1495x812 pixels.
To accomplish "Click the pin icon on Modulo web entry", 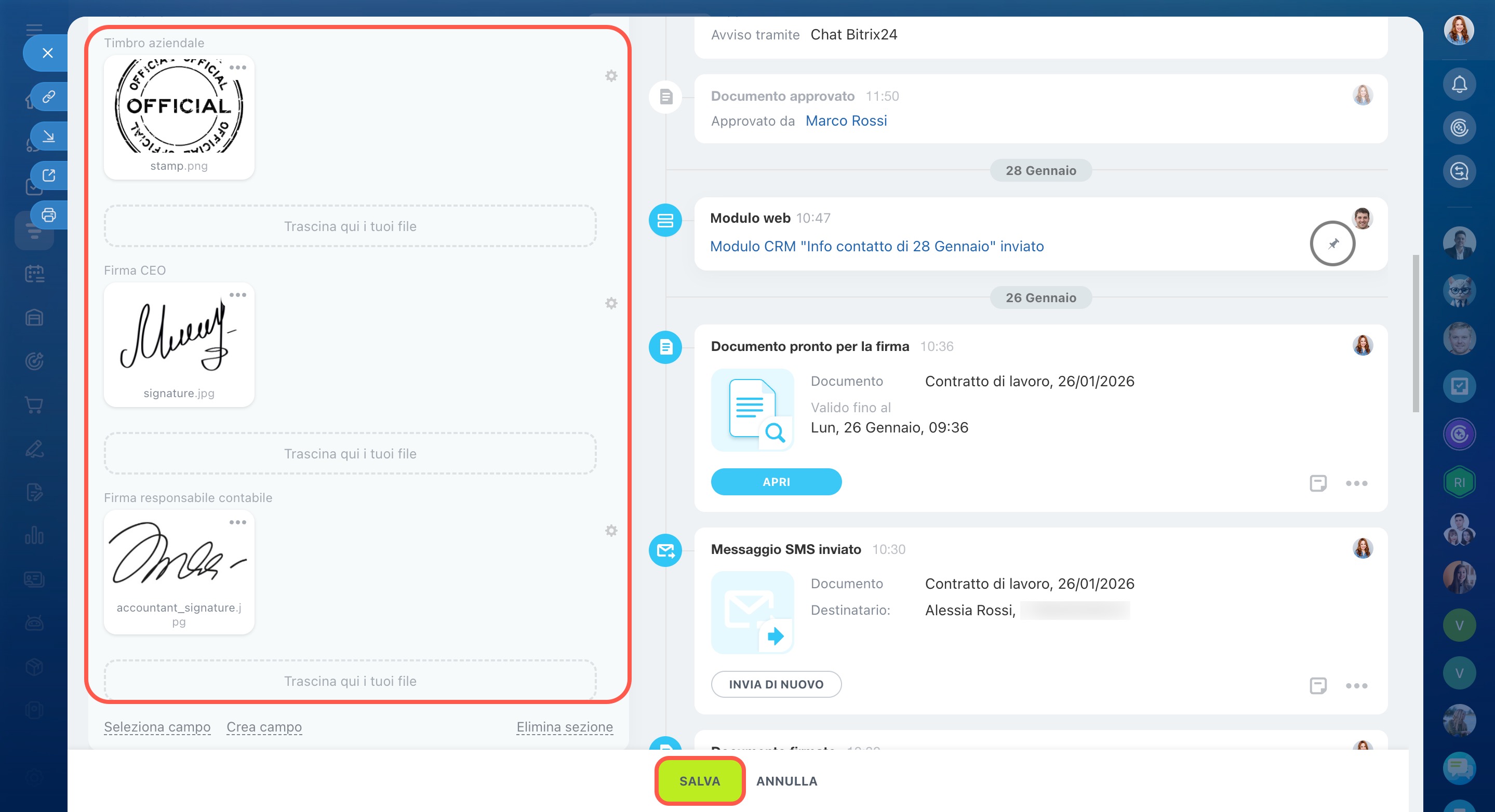I will tap(1332, 243).
